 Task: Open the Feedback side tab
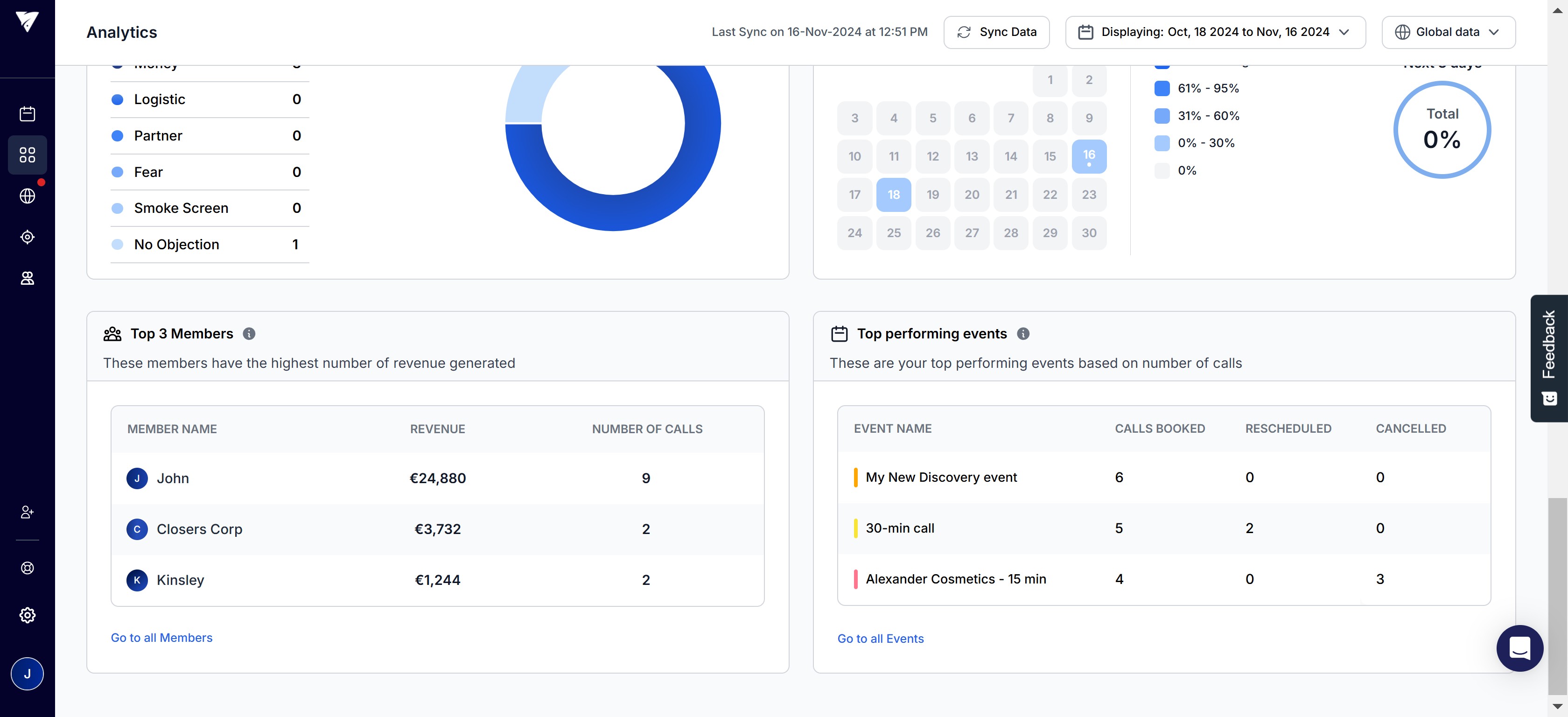pos(1548,358)
